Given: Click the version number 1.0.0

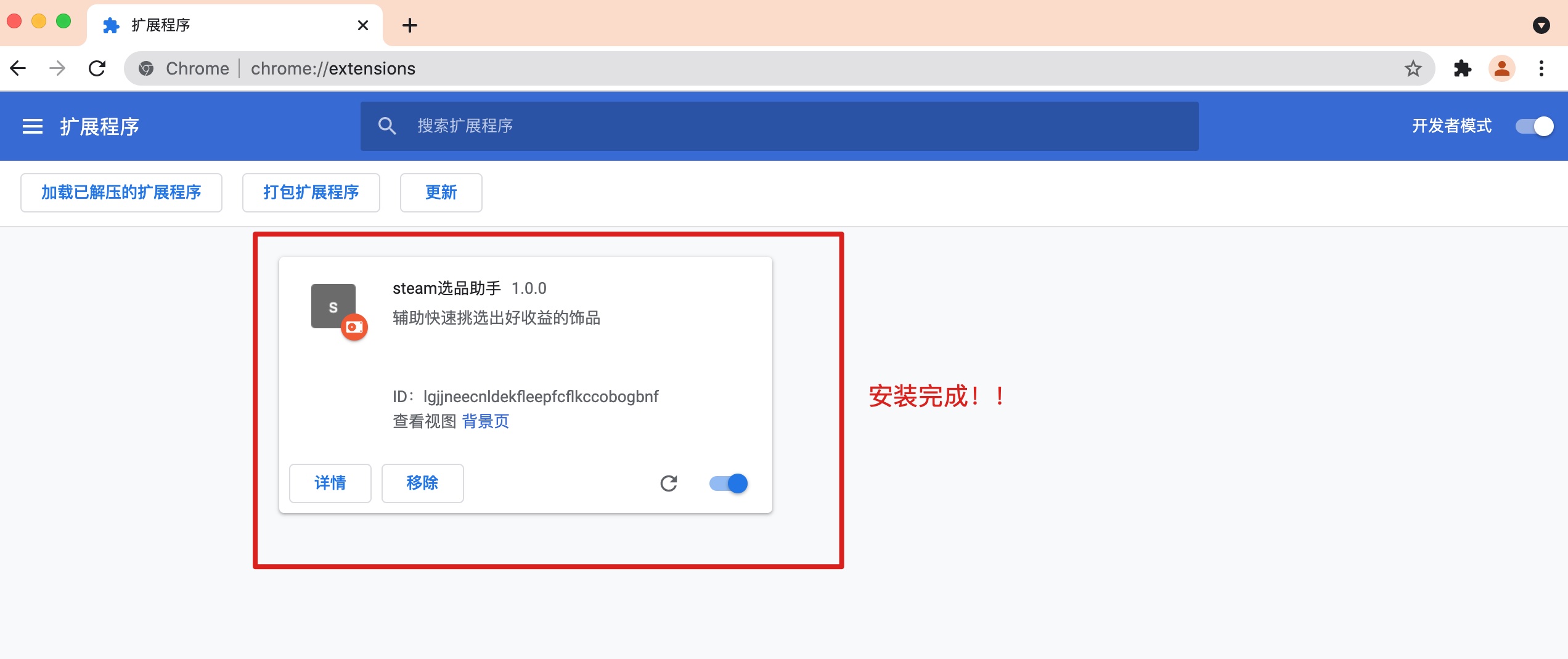Looking at the screenshot, I should (529, 288).
